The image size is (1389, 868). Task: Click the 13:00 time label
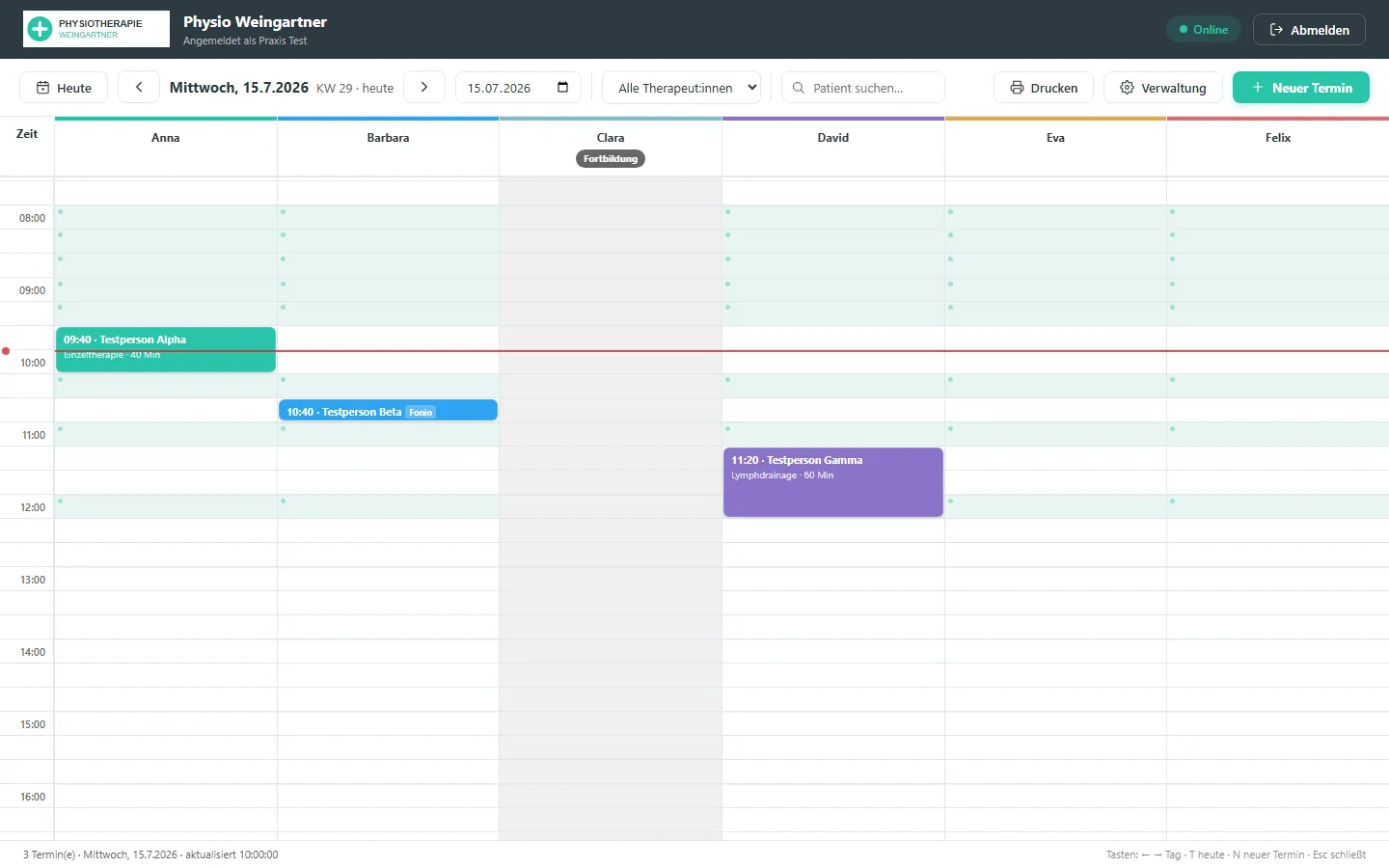click(32, 580)
